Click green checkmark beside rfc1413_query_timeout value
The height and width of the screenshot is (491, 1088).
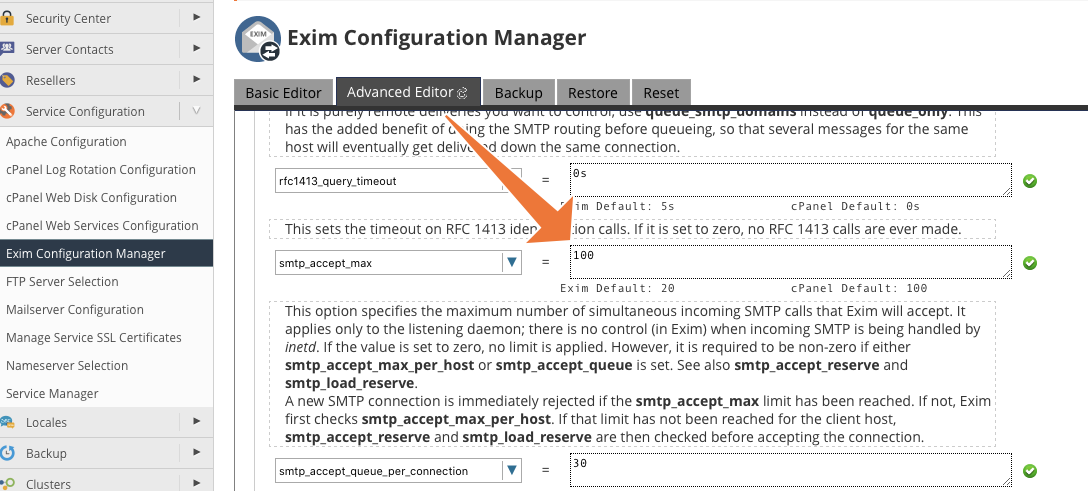coord(1030,181)
